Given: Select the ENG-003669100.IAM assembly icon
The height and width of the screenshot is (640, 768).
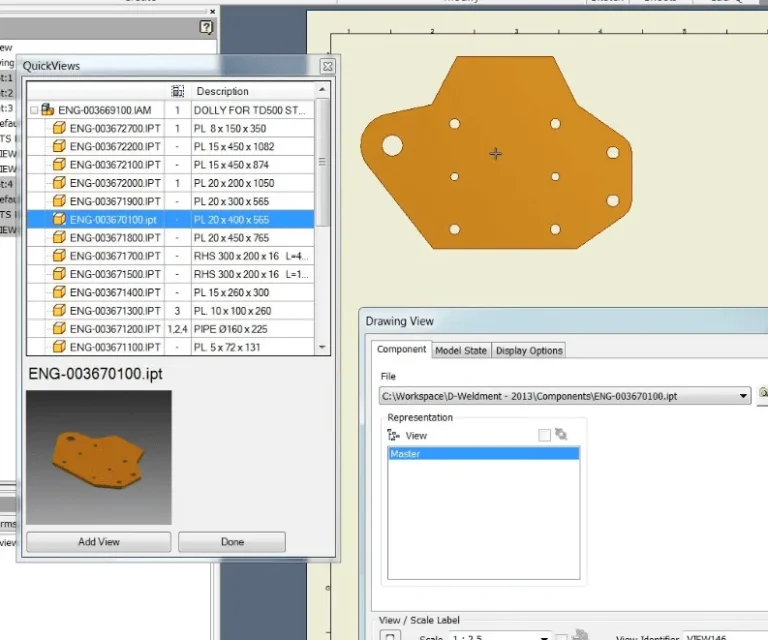Looking at the screenshot, I should [x=48, y=110].
